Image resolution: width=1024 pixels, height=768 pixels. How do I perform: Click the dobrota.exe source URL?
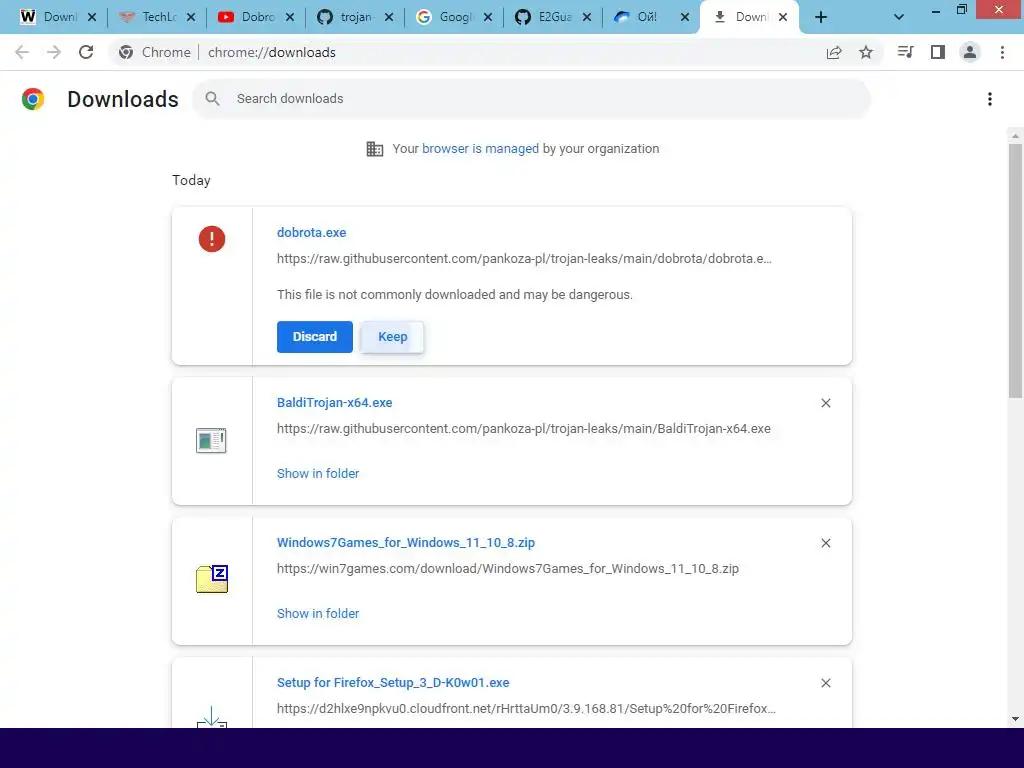(524, 259)
